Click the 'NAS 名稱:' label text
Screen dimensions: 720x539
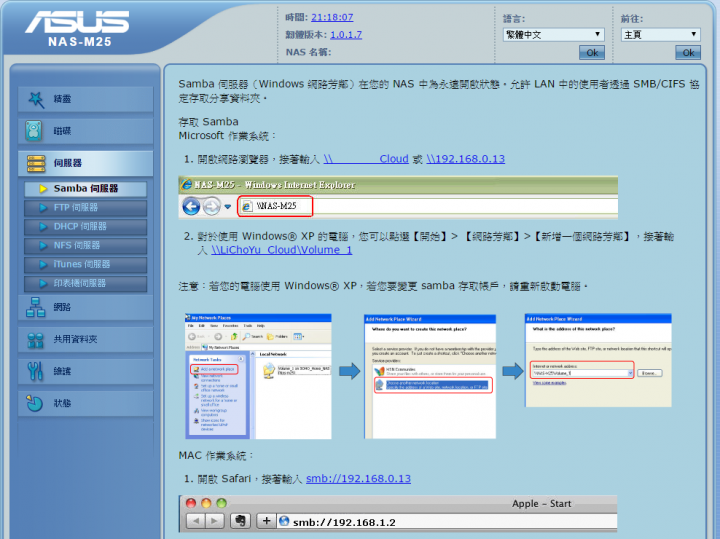[x=308, y=52]
